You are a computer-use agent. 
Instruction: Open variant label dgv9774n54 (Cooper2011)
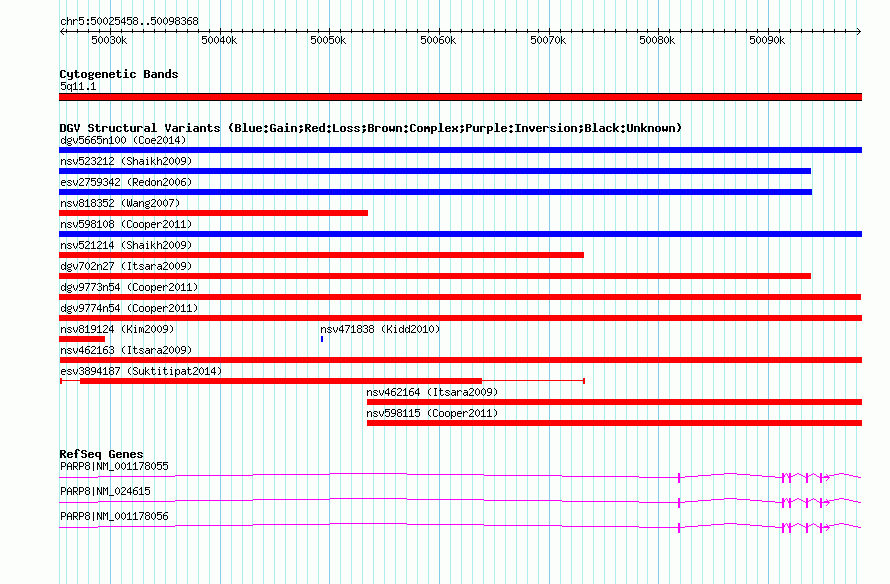[x=129, y=308]
